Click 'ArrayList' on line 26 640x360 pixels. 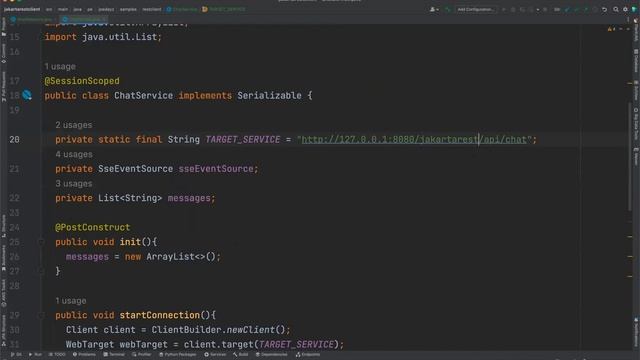click(171, 257)
